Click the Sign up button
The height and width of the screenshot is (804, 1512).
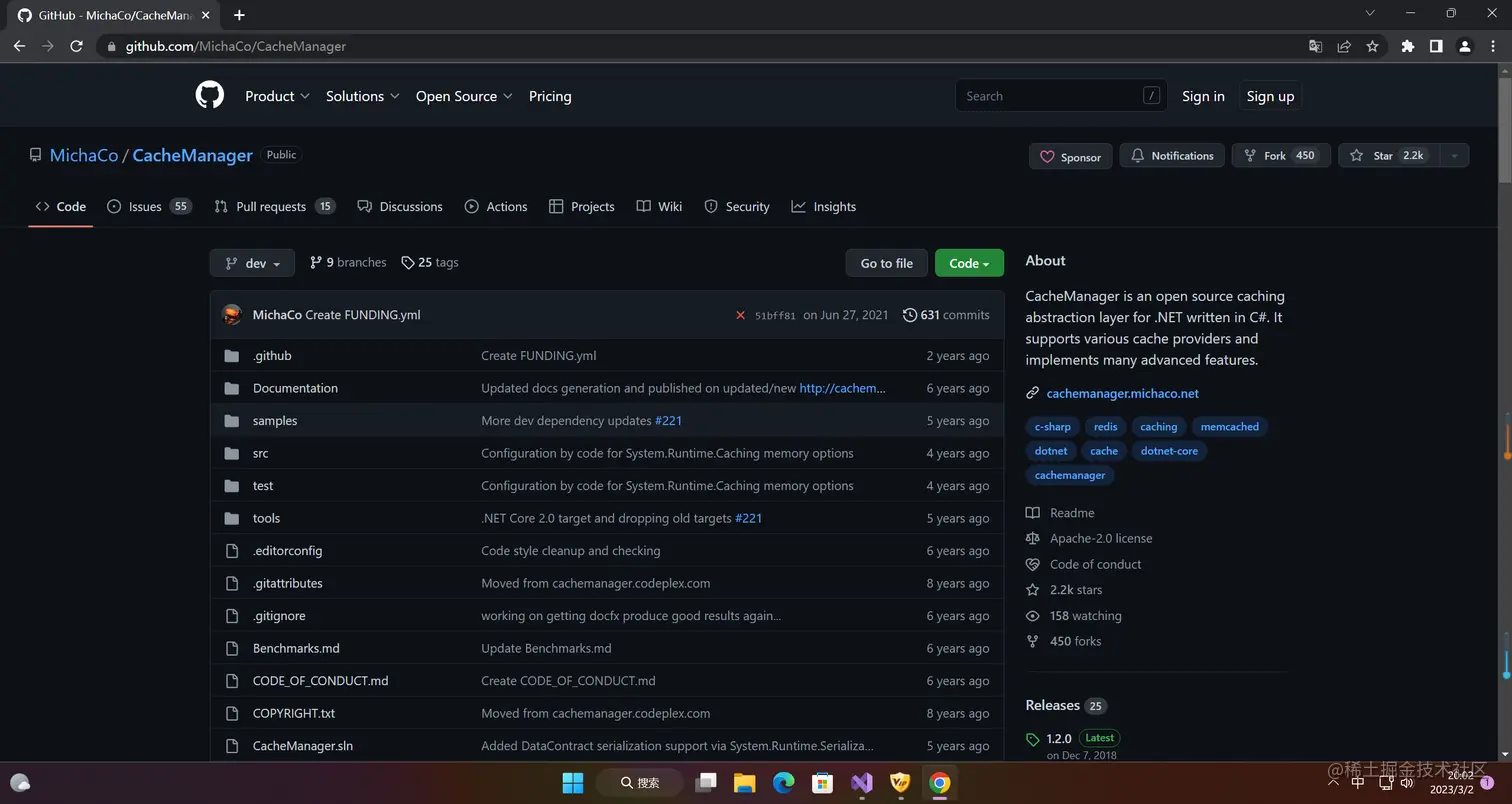(1270, 96)
